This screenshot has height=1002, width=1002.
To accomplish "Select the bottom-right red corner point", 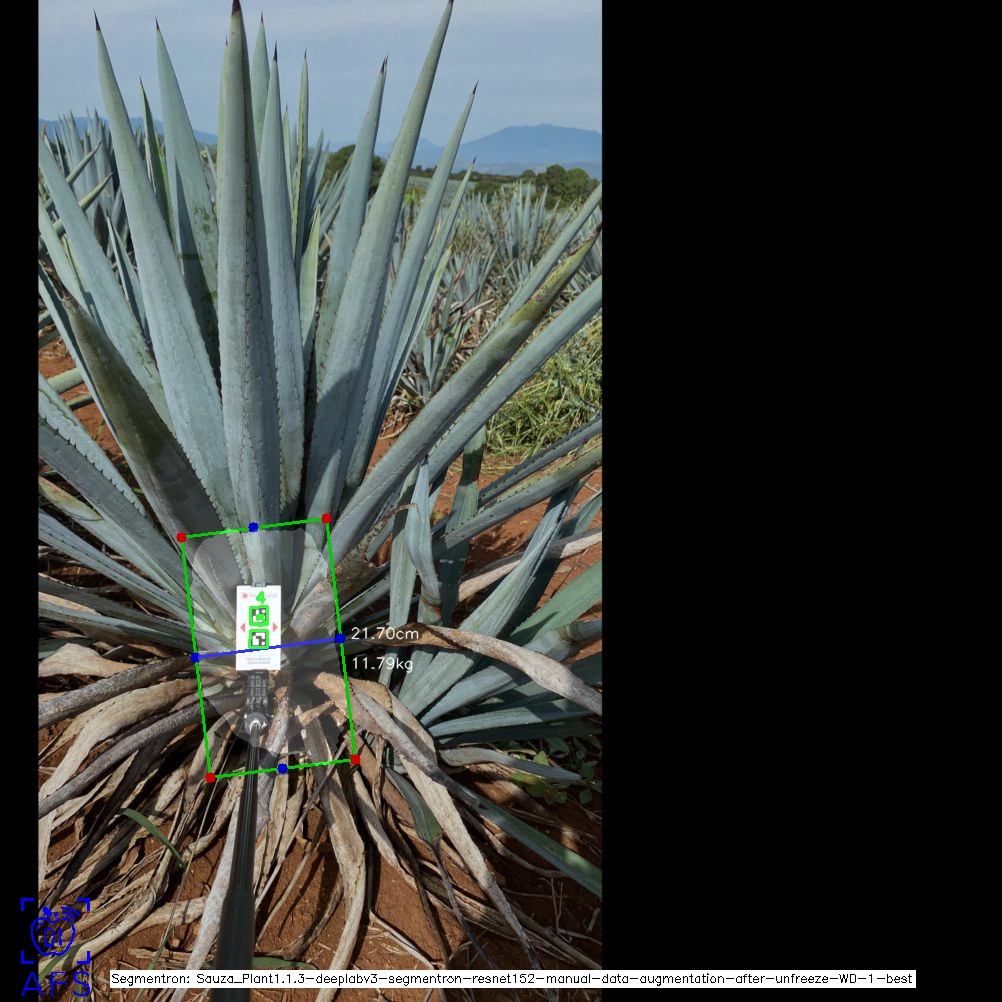I will click(355, 760).
